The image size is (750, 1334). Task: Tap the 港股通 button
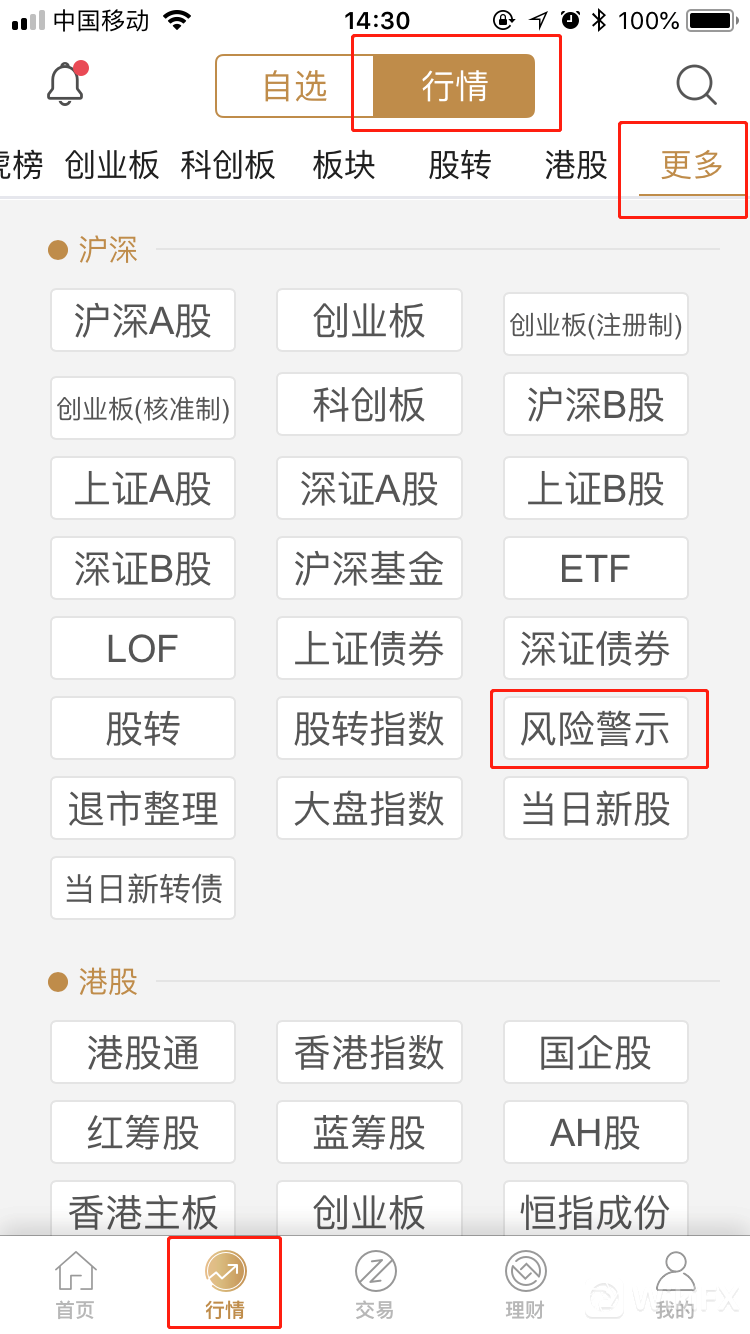pos(143,1052)
